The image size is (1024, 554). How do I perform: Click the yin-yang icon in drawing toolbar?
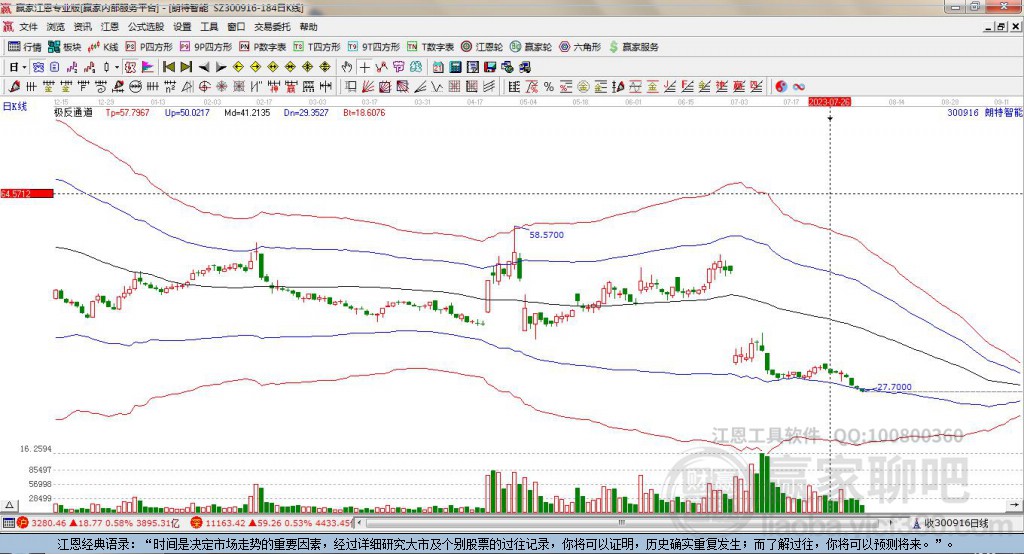[781, 86]
